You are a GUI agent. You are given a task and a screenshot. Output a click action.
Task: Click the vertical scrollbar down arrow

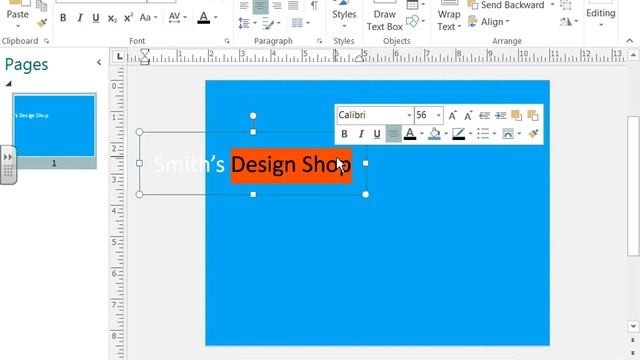pos(633,326)
